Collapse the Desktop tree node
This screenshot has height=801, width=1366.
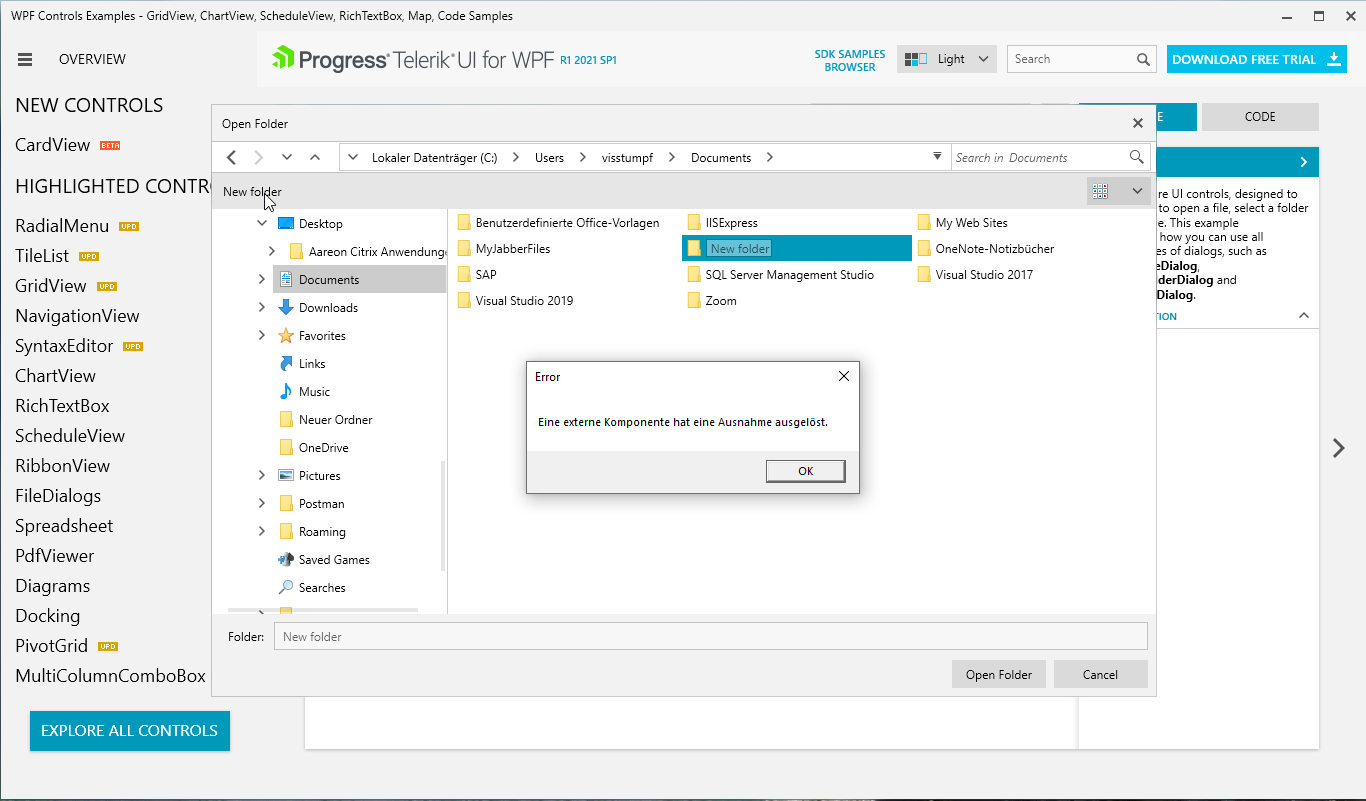[262, 224]
